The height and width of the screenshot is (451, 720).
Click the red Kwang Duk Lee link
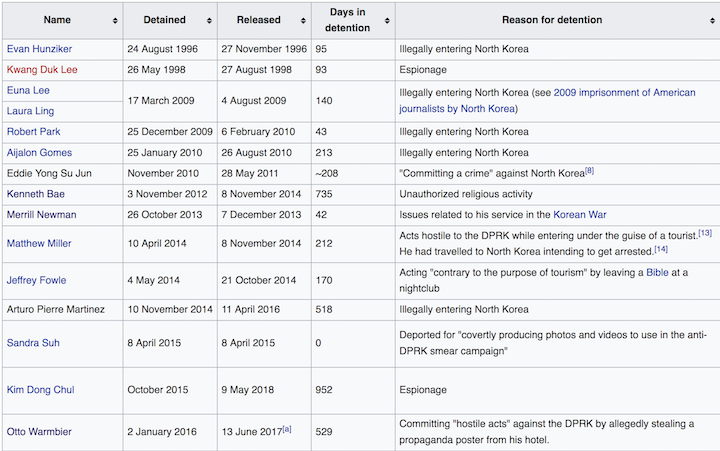42,70
